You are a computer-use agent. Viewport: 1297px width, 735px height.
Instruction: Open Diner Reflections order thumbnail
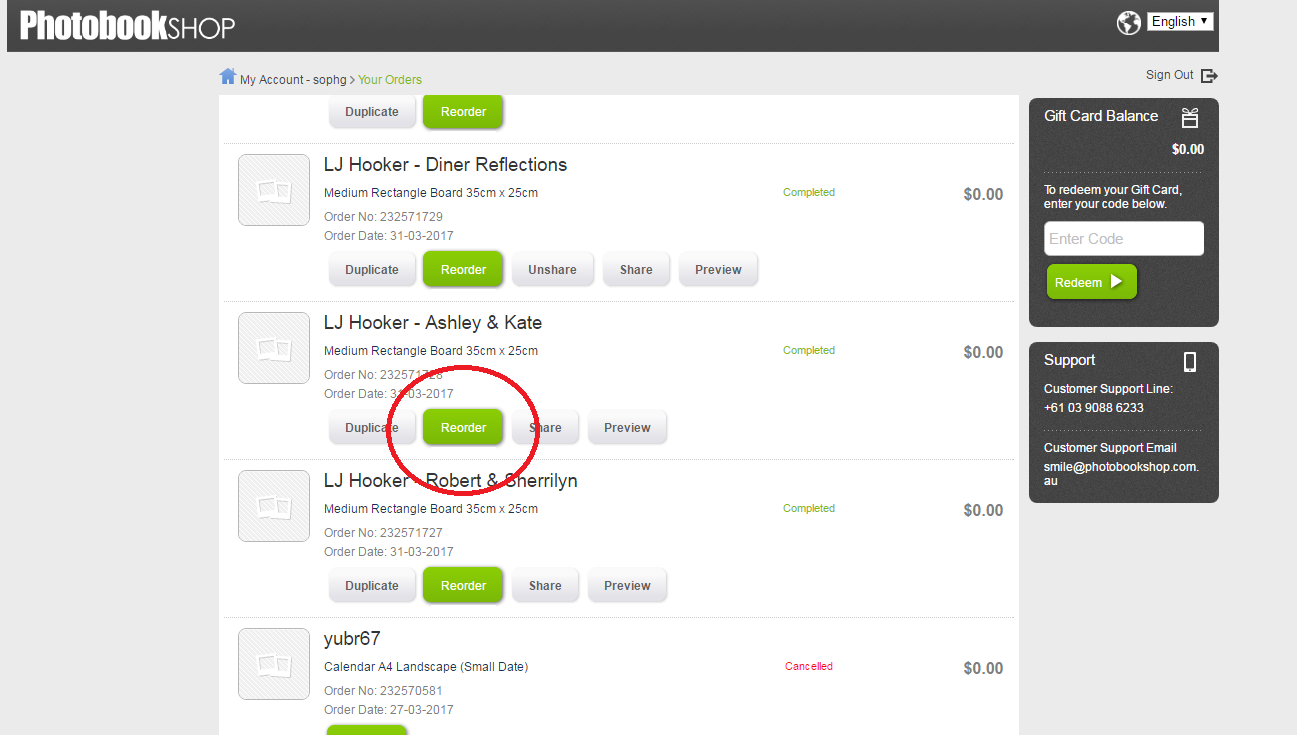[x=274, y=190]
